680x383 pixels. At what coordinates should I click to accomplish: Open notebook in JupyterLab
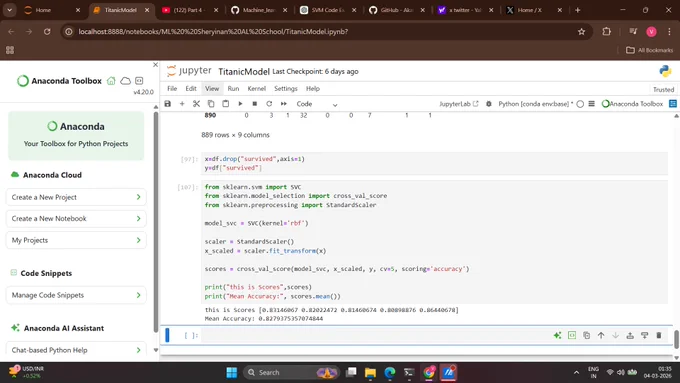pyautogui.click(x=459, y=104)
